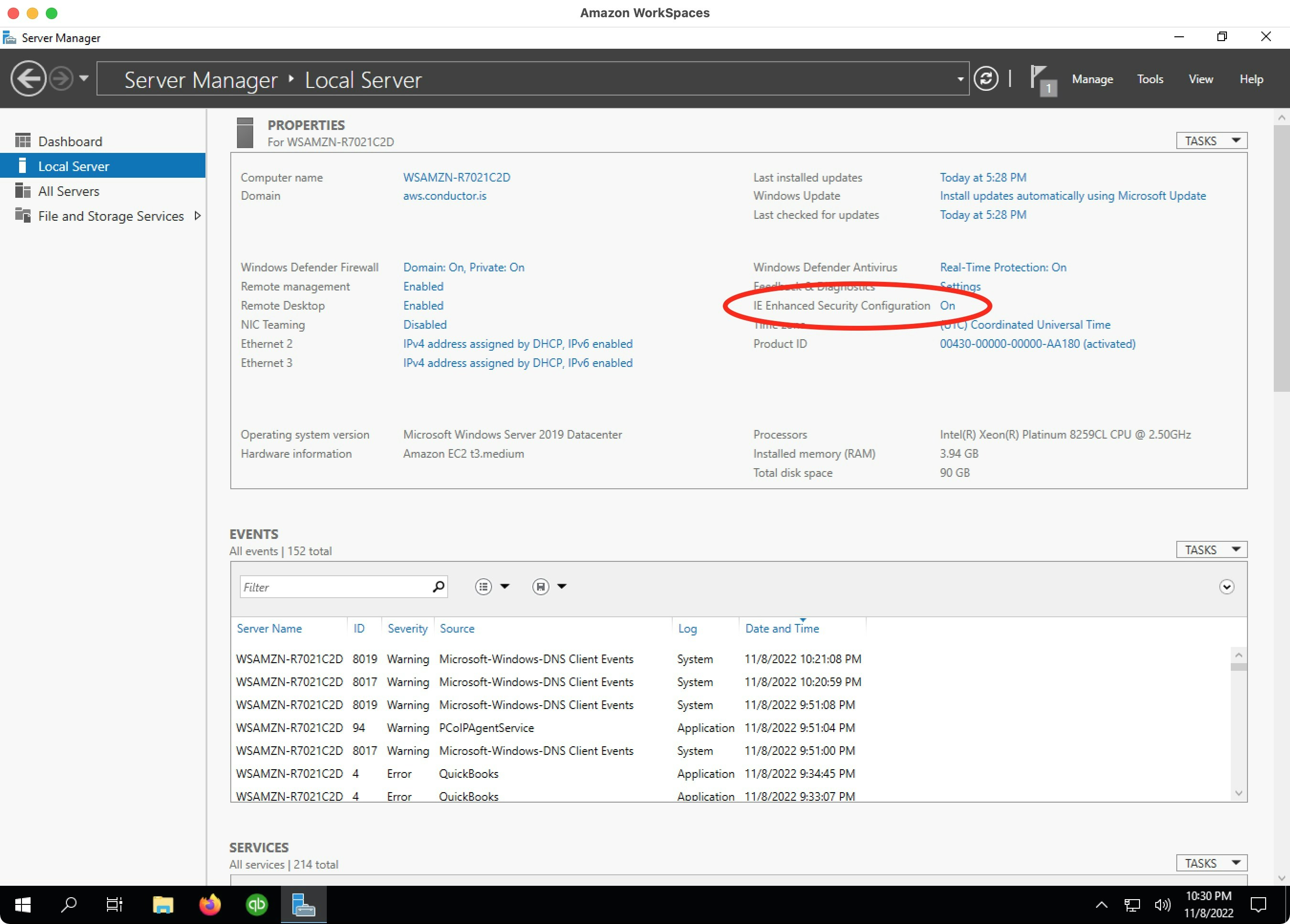Open the Manage menu
Viewport: 1290px width, 924px height.
tap(1092, 79)
